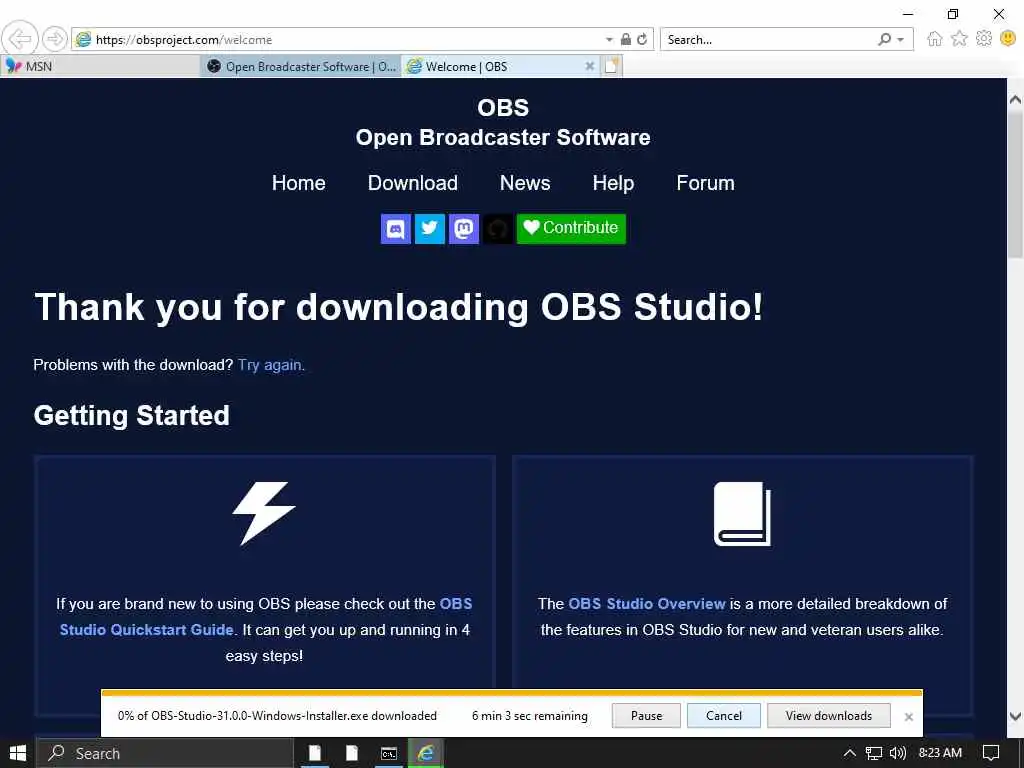The width and height of the screenshot is (1024, 768).
Task: Open OBS GitHub icon link
Action: pyautogui.click(x=498, y=229)
